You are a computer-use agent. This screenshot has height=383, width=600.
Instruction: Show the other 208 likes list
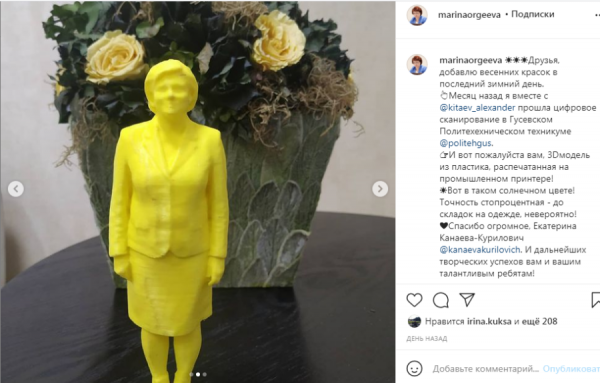pos(540,321)
